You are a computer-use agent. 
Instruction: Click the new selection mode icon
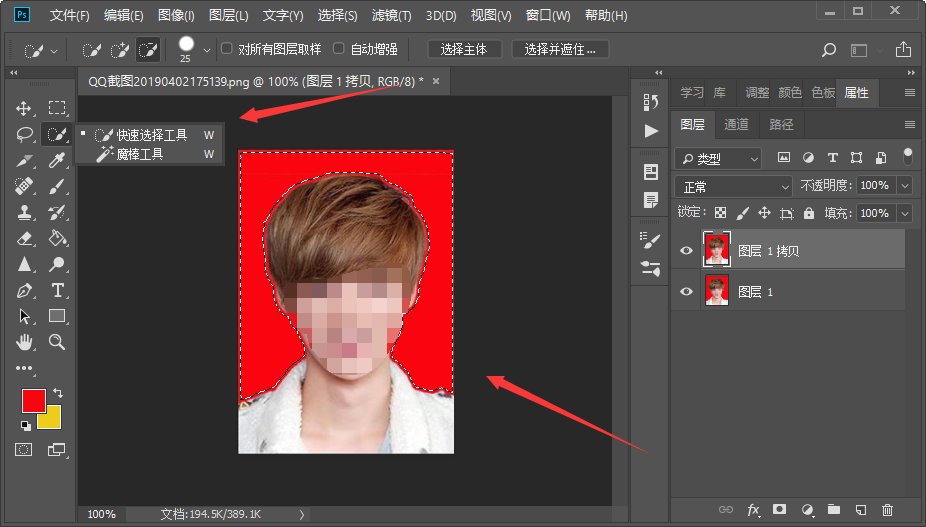[91, 50]
